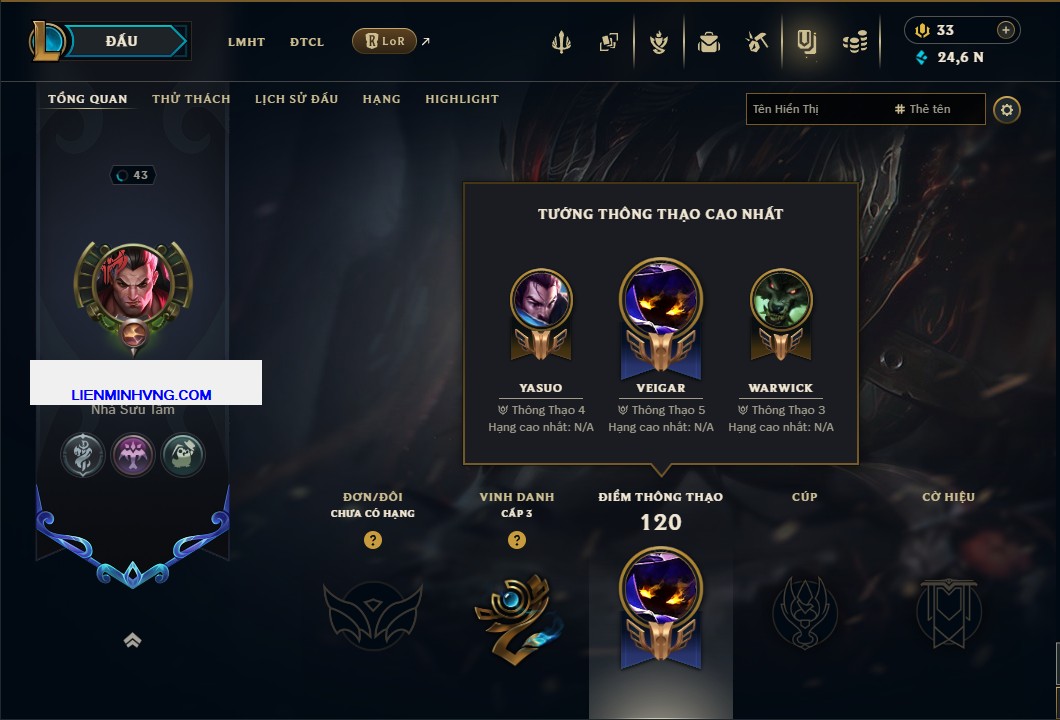Image resolution: width=1060 pixels, height=720 pixels.
Task: Click the Tên Hiển Thị search field
Action: pos(865,109)
